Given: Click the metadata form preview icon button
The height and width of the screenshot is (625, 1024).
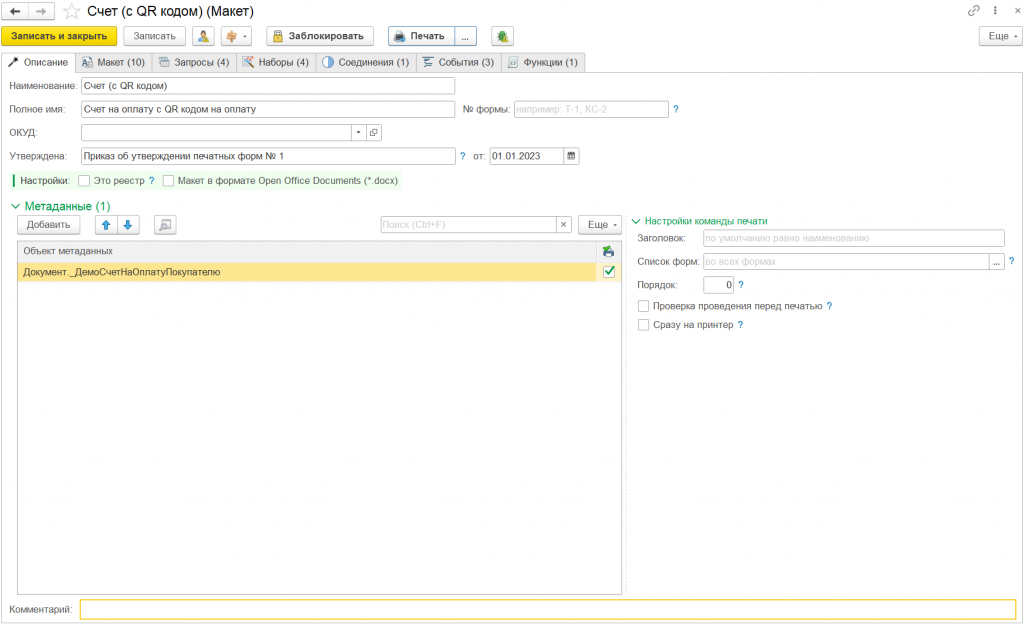Looking at the screenshot, I should (165, 225).
